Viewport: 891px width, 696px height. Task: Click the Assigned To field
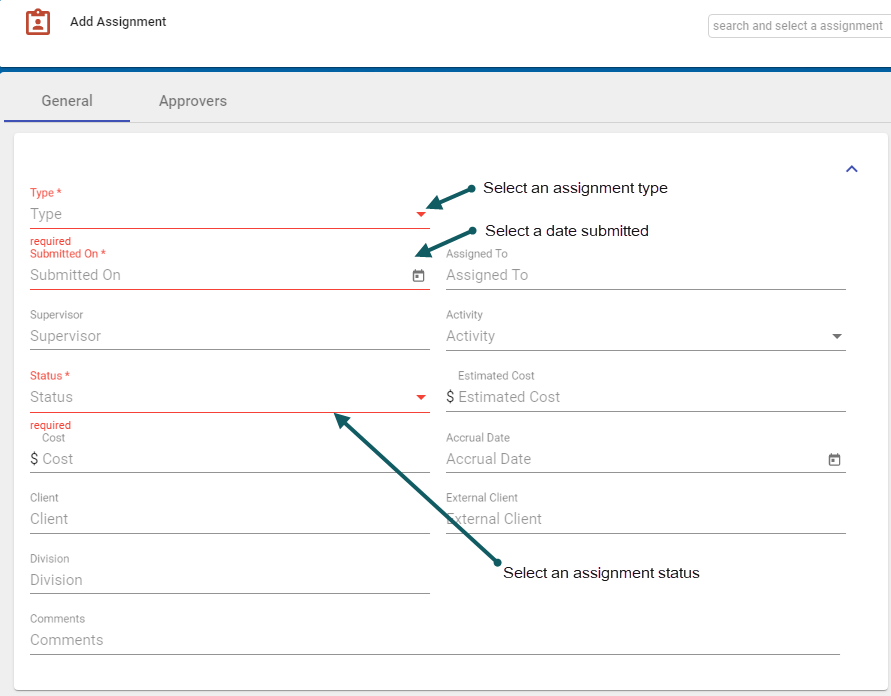pos(645,276)
